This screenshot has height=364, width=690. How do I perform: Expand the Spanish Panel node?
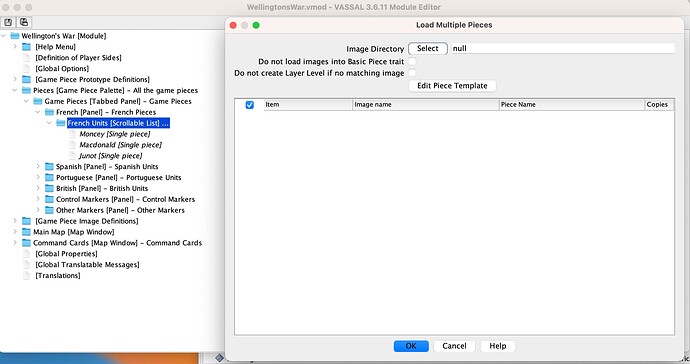point(38,166)
